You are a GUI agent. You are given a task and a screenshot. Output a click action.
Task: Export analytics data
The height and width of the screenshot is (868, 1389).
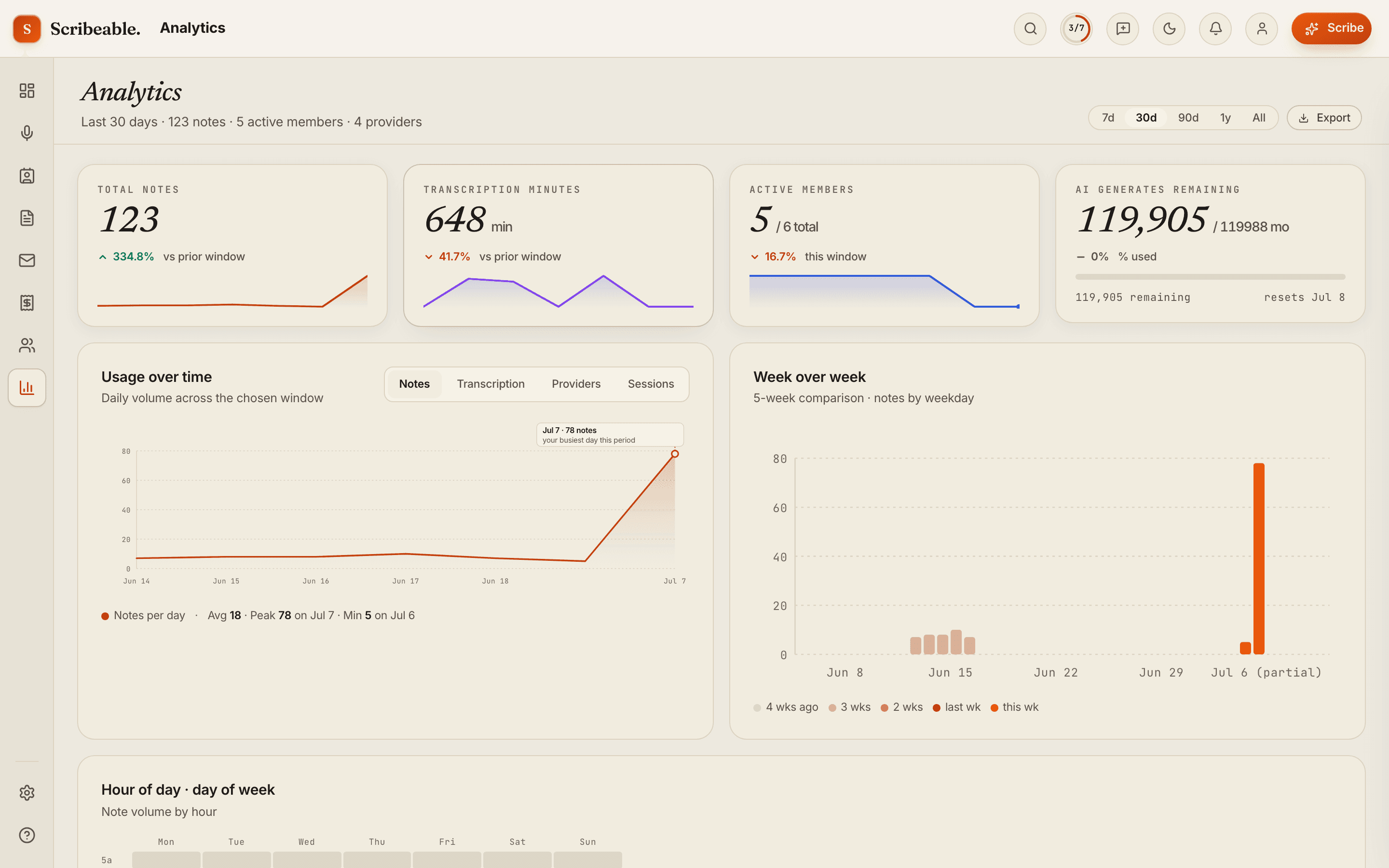tap(1324, 118)
